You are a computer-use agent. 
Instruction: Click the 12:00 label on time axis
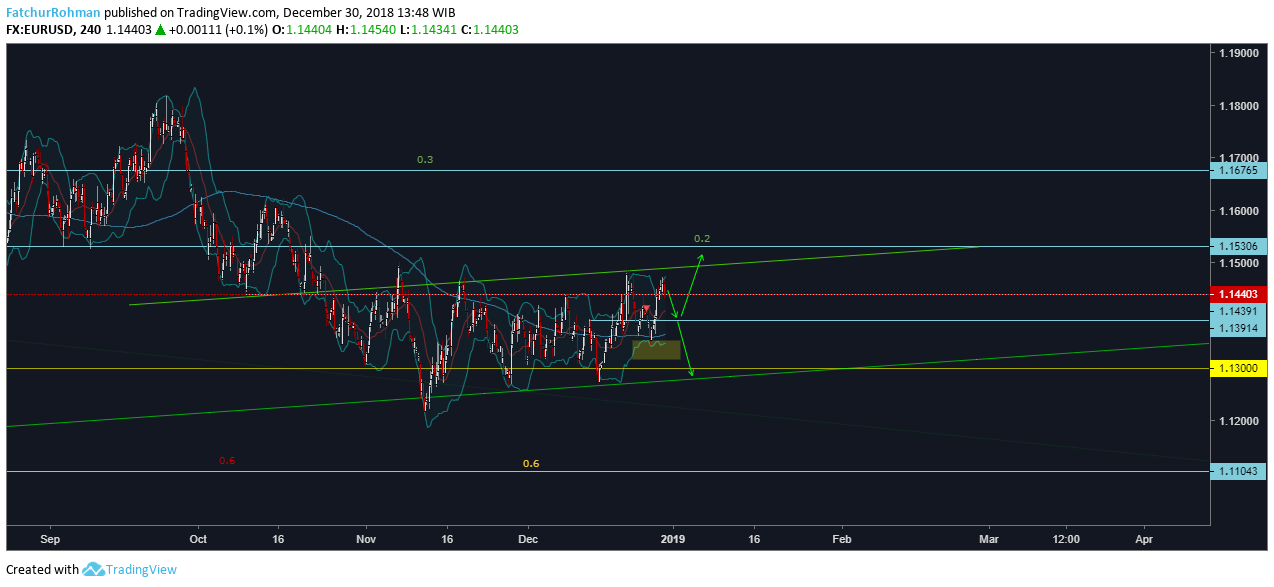coord(1066,539)
